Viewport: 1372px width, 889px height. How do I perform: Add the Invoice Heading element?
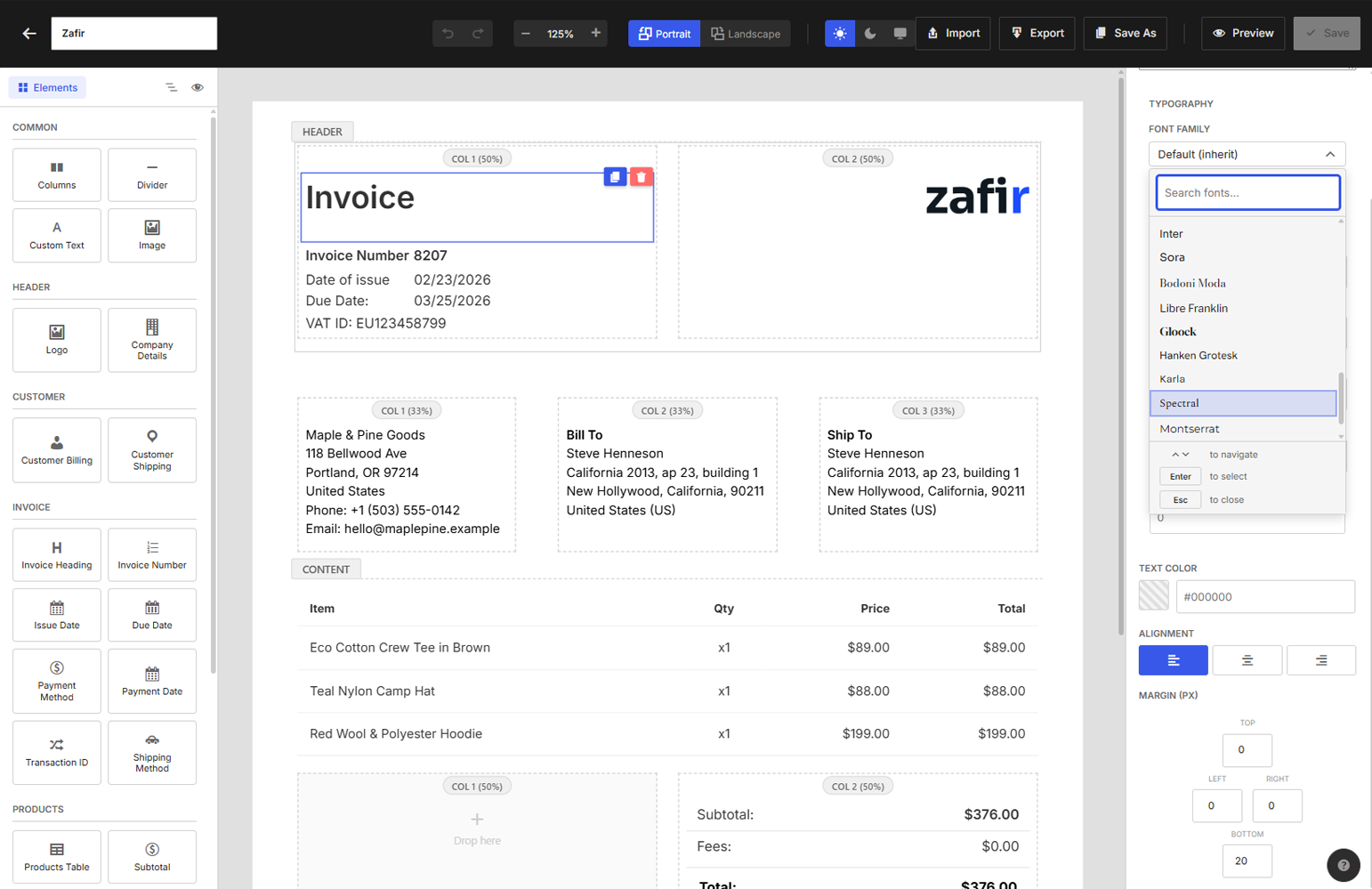57,554
